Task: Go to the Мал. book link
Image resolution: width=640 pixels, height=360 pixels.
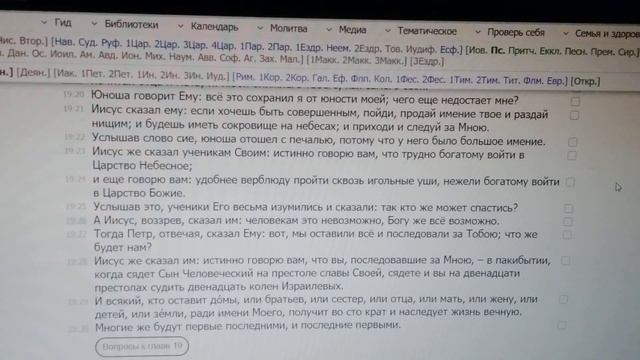Action: [x=289, y=59]
